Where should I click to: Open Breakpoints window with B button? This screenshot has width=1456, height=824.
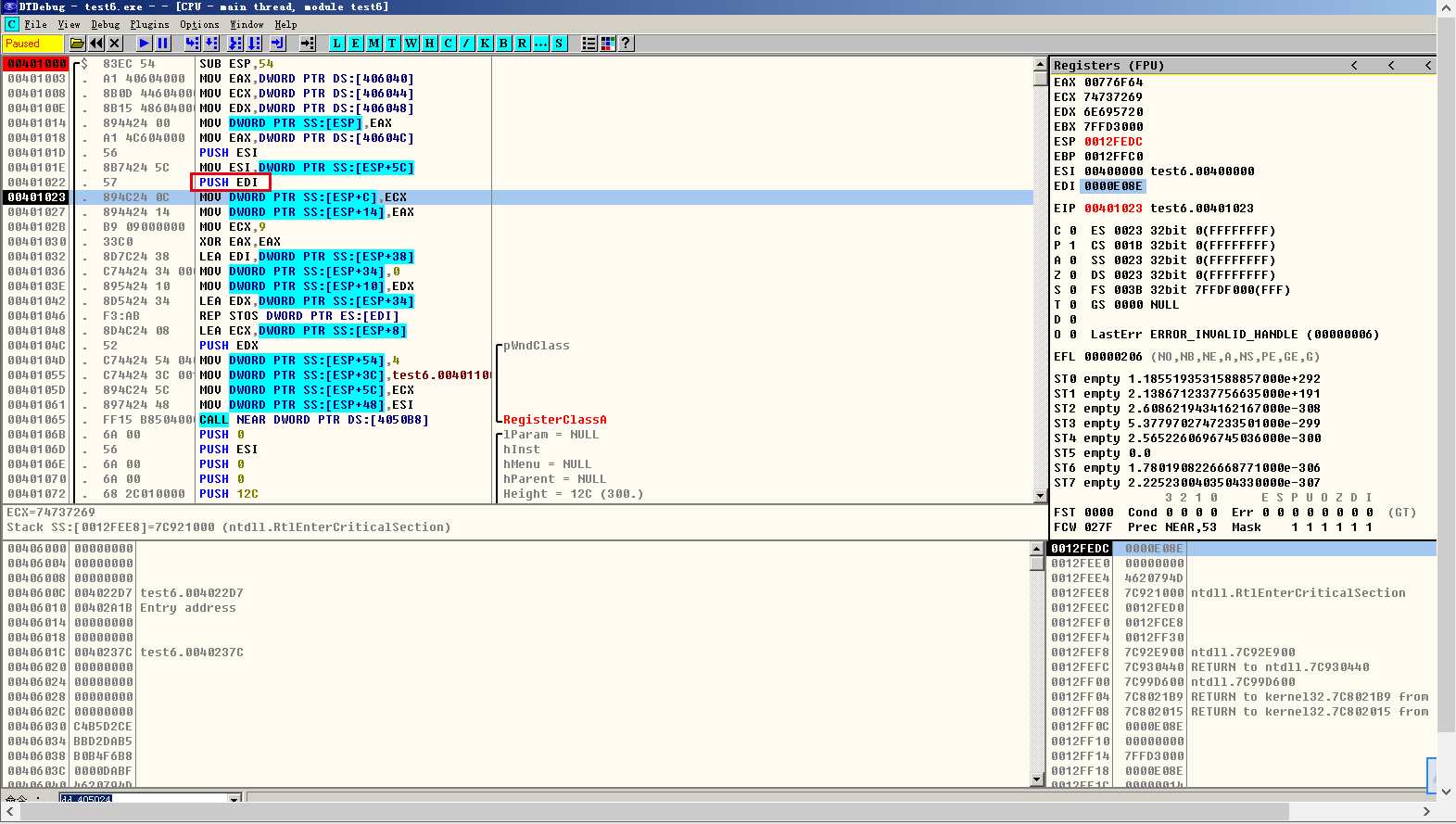tap(503, 43)
